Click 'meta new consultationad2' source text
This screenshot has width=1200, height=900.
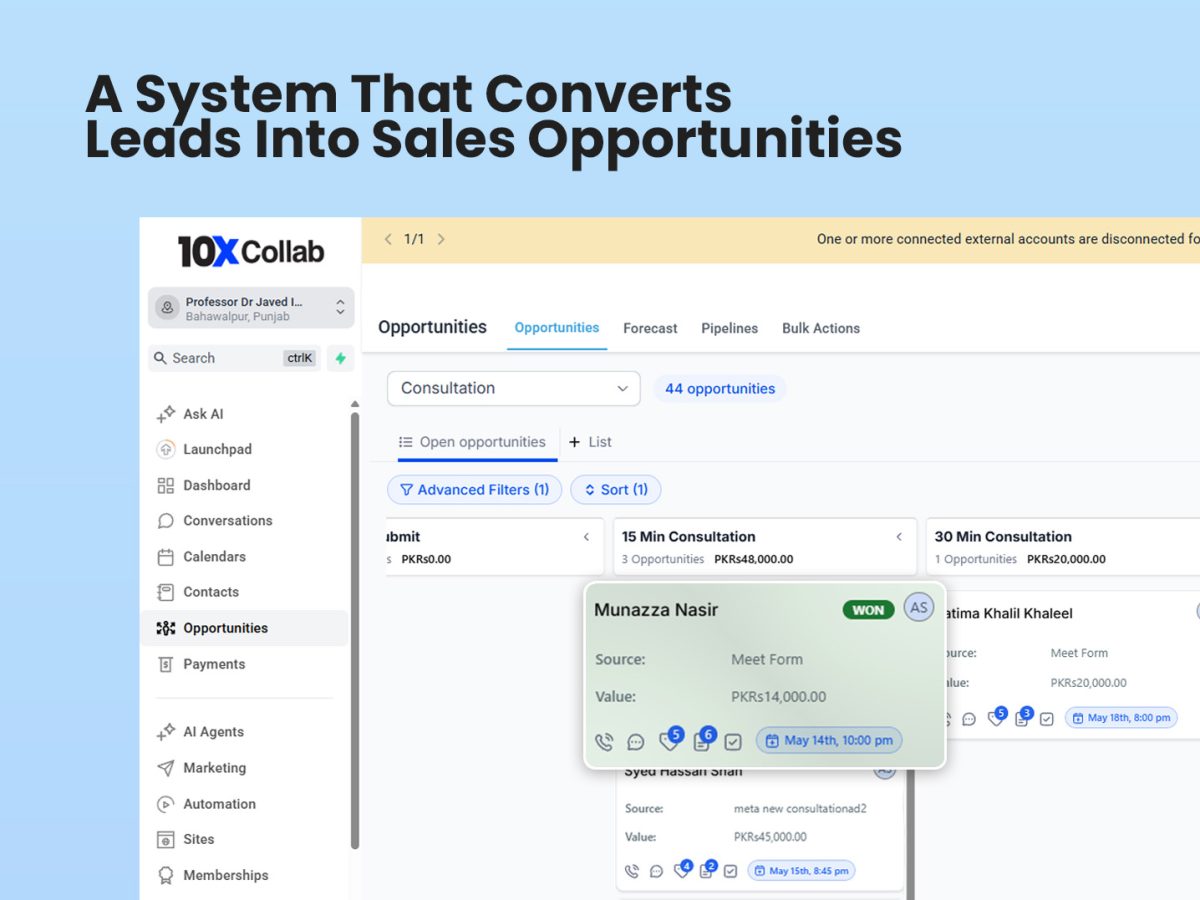[800, 808]
